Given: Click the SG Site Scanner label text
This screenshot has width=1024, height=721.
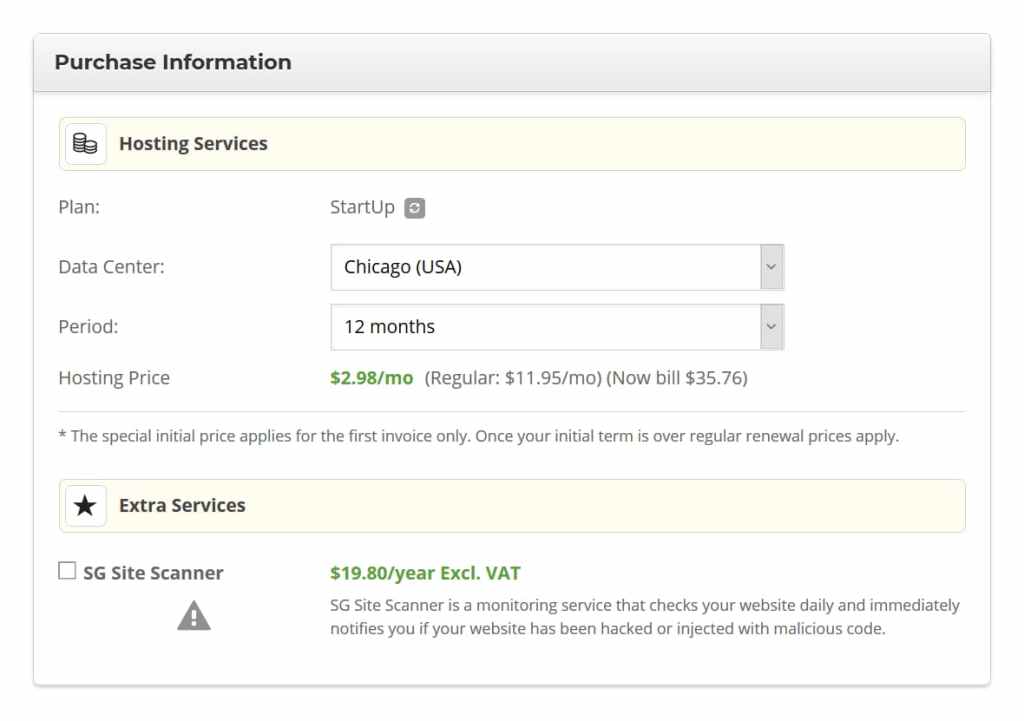Looking at the screenshot, I should coord(153,573).
